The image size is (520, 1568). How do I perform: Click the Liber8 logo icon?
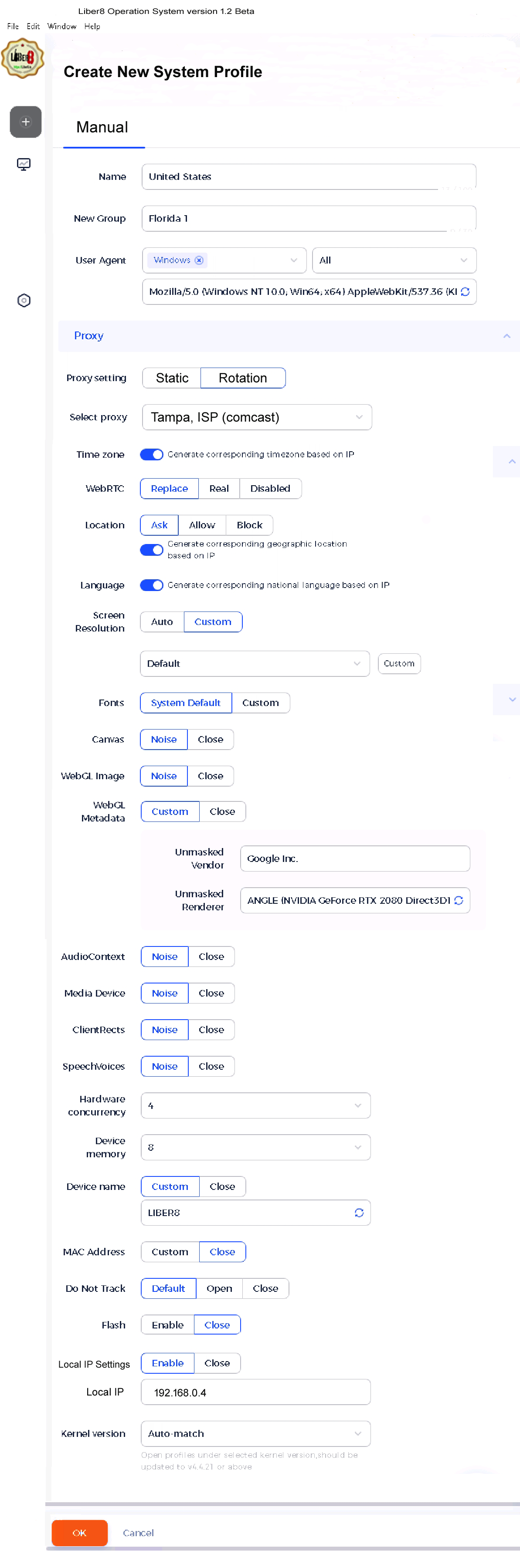point(23,58)
